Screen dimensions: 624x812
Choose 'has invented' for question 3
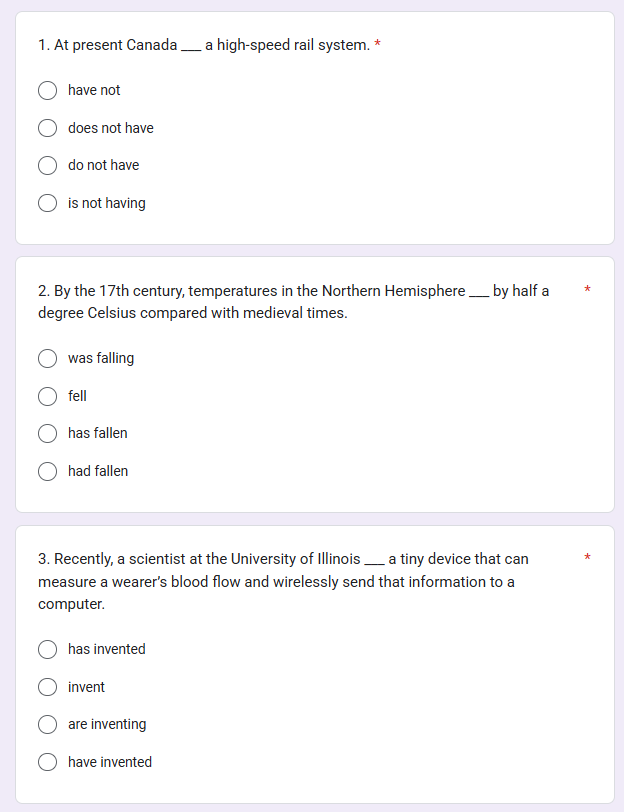[47, 650]
